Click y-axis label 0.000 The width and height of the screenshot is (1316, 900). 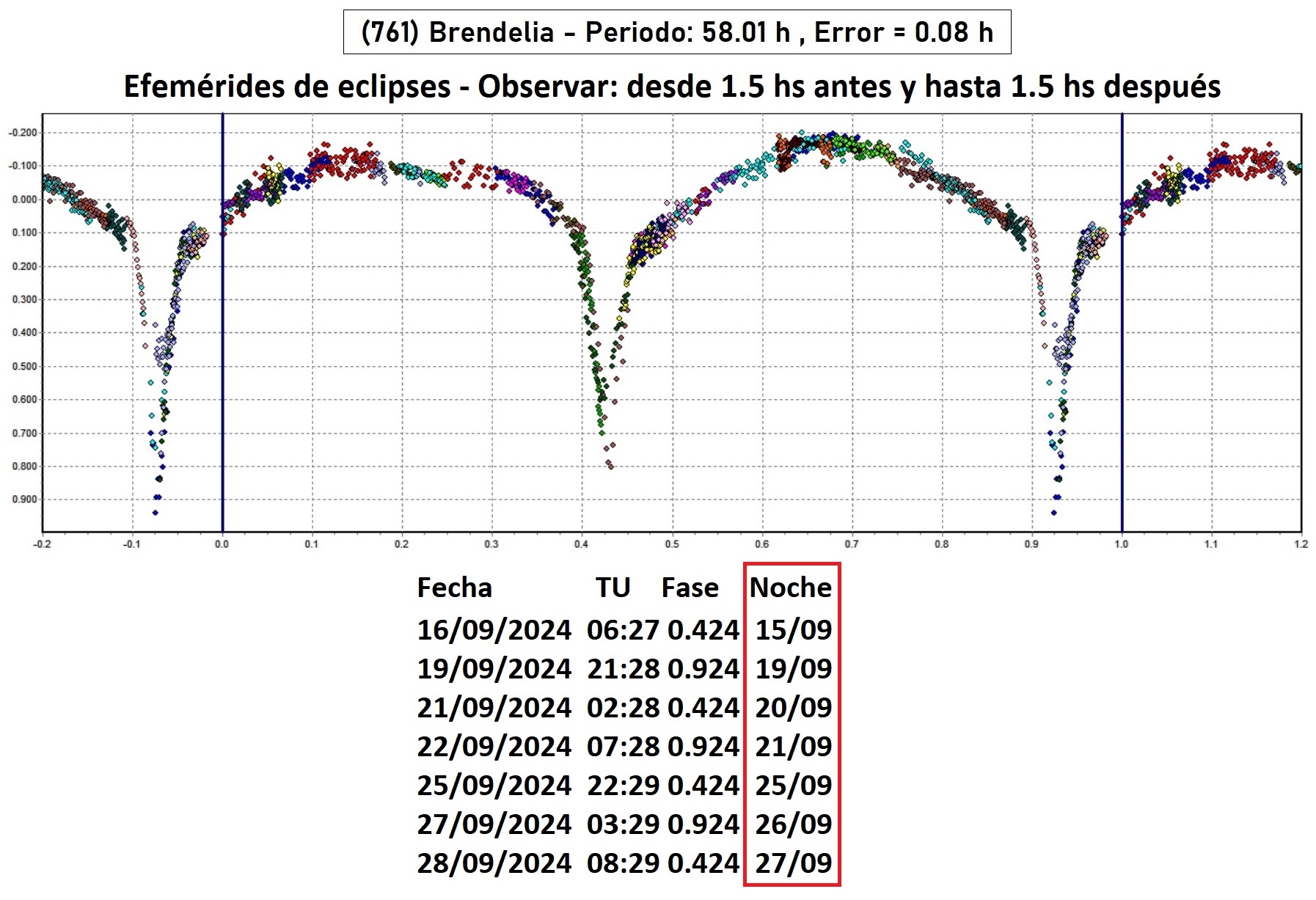coord(24,200)
